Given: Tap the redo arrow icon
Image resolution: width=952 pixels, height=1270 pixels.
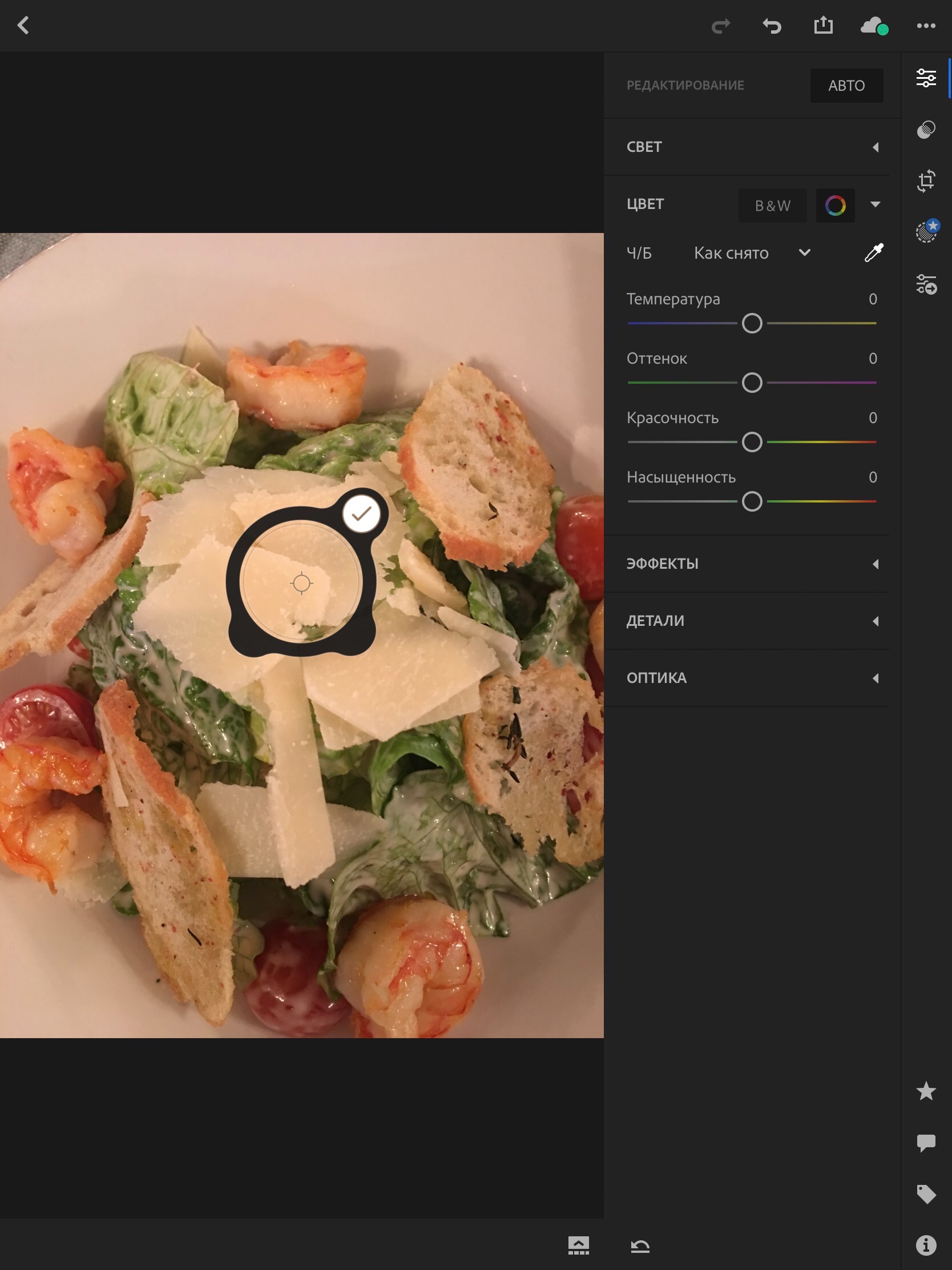Looking at the screenshot, I should [721, 26].
